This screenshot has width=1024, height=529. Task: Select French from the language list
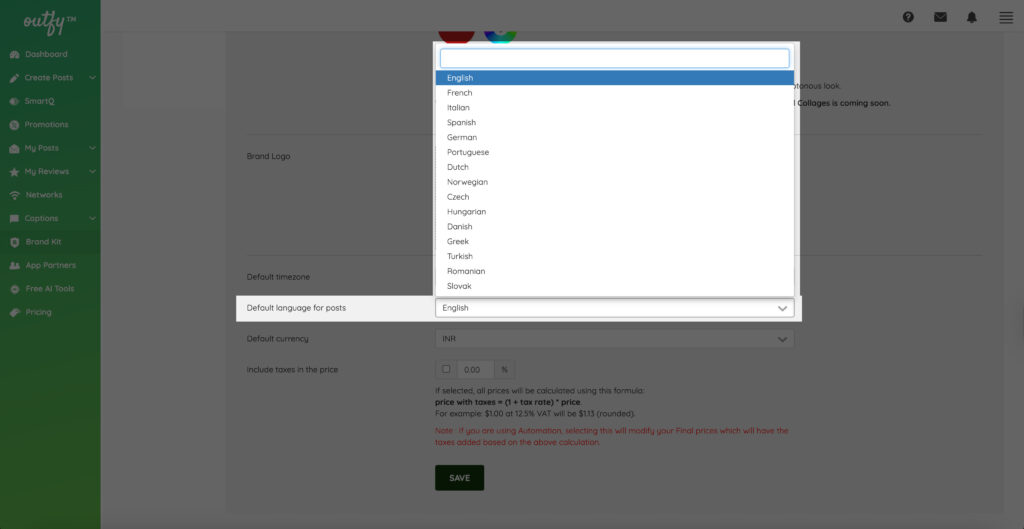point(460,93)
